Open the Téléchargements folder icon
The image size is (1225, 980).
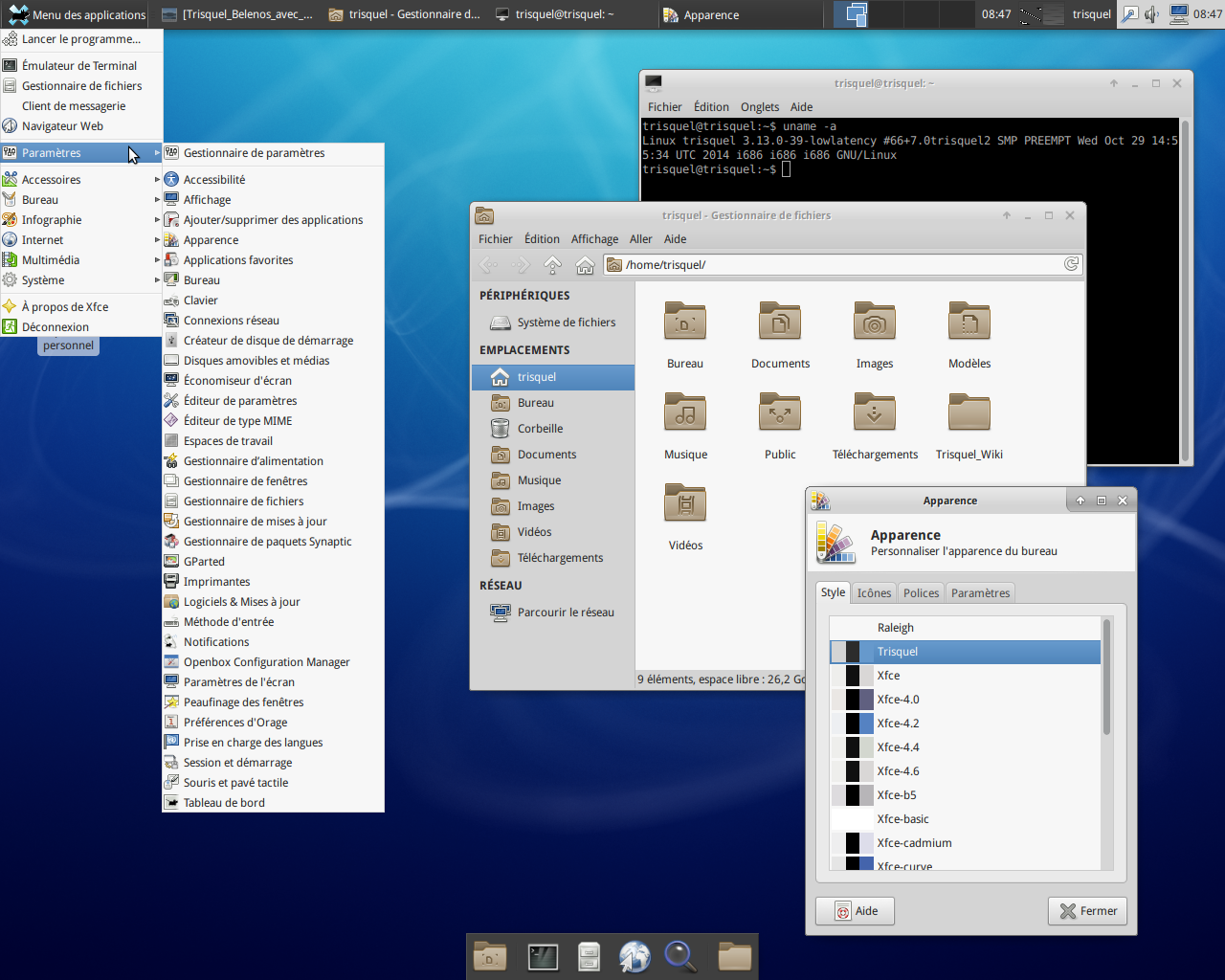point(874,413)
